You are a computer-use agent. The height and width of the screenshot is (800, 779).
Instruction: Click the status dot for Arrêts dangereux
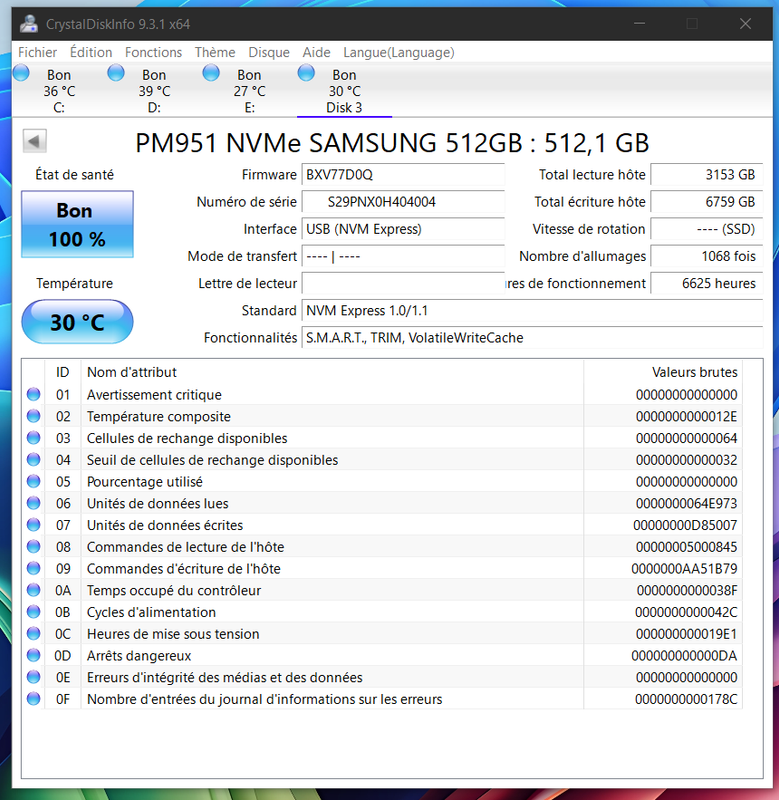[x=34, y=655]
